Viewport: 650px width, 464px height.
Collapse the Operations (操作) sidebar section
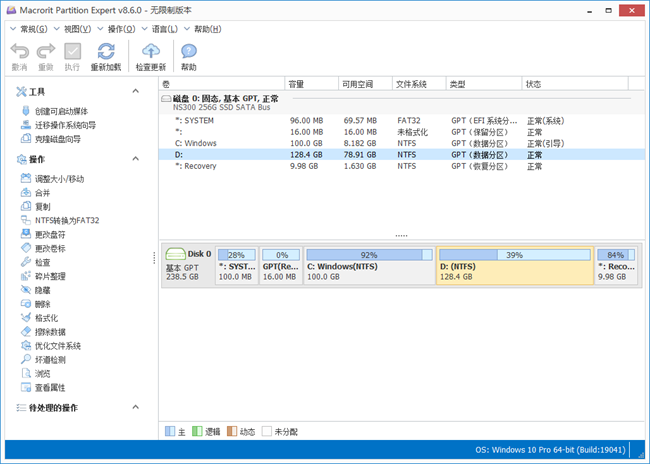point(136,159)
